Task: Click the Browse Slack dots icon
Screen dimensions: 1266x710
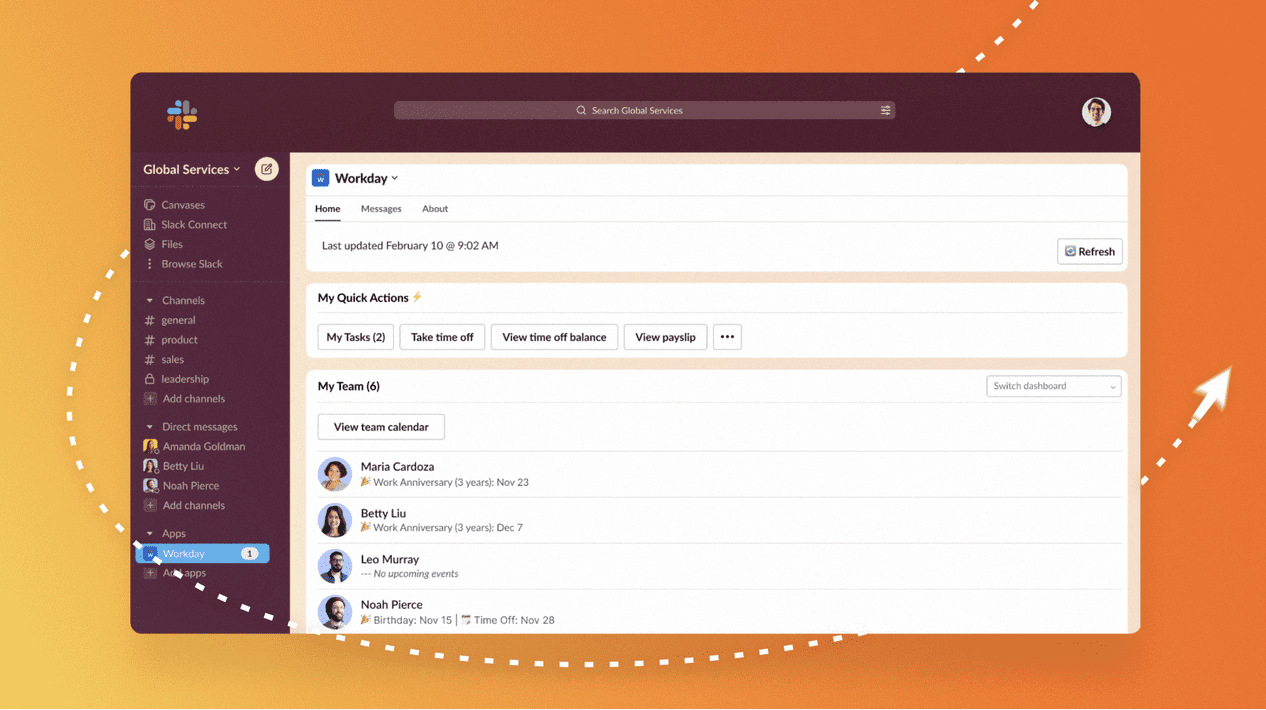Action: point(150,264)
